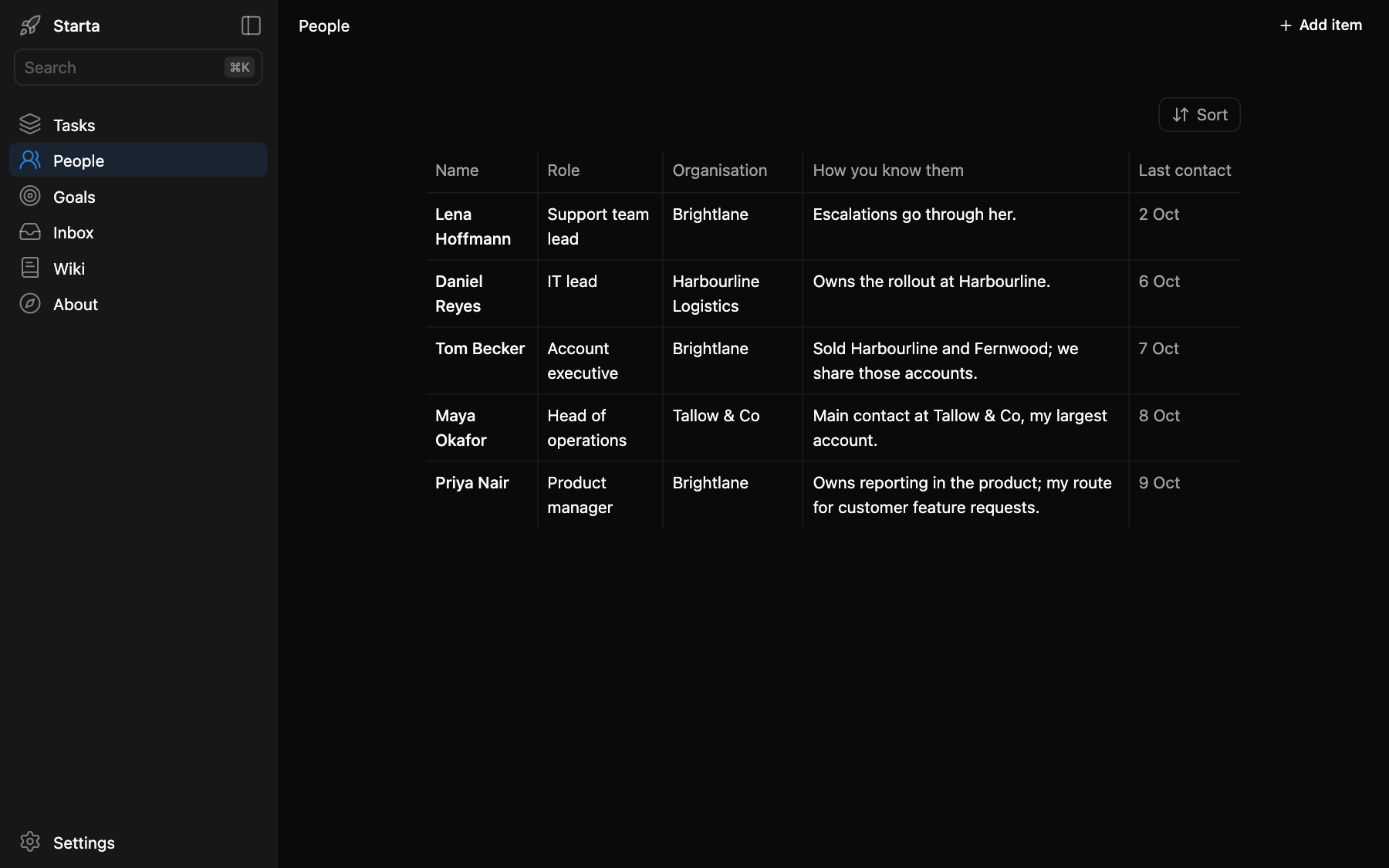The image size is (1389, 868).
Task: Open the Sort options
Action: pos(1199,115)
